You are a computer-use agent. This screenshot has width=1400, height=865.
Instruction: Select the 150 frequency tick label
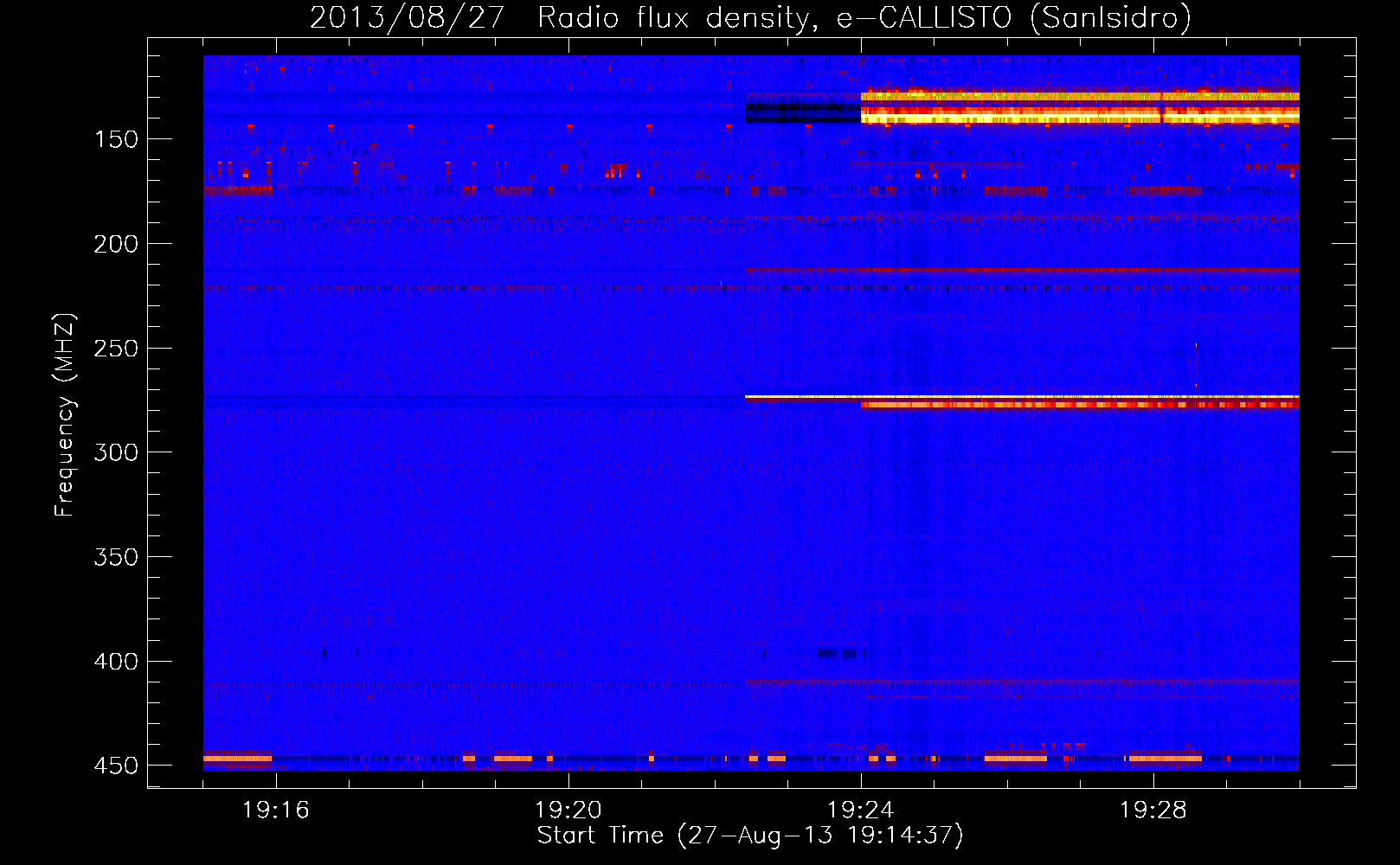[x=116, y=139]
